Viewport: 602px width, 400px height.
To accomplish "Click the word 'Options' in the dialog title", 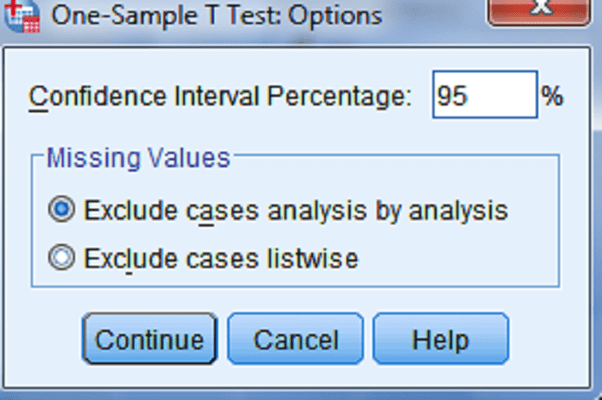I will (x=335, y=17).
